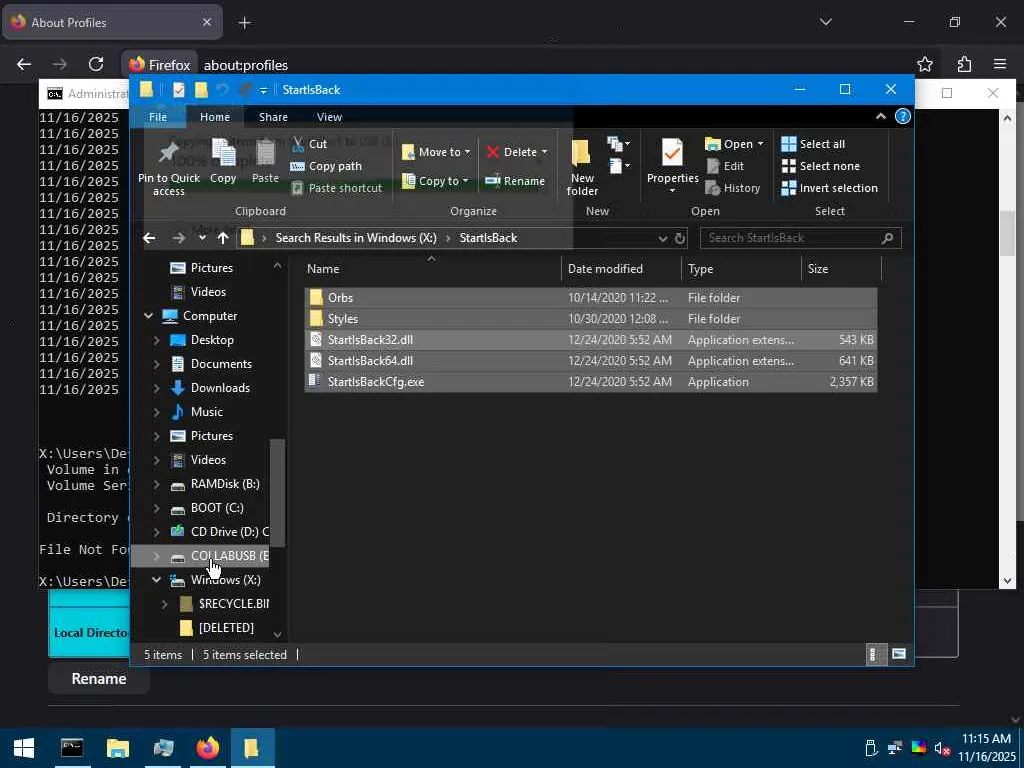The width and height of the screenshot is (1024, 768).
Task: Select [DELETED] folder in tree
Action: click(226, 628)
